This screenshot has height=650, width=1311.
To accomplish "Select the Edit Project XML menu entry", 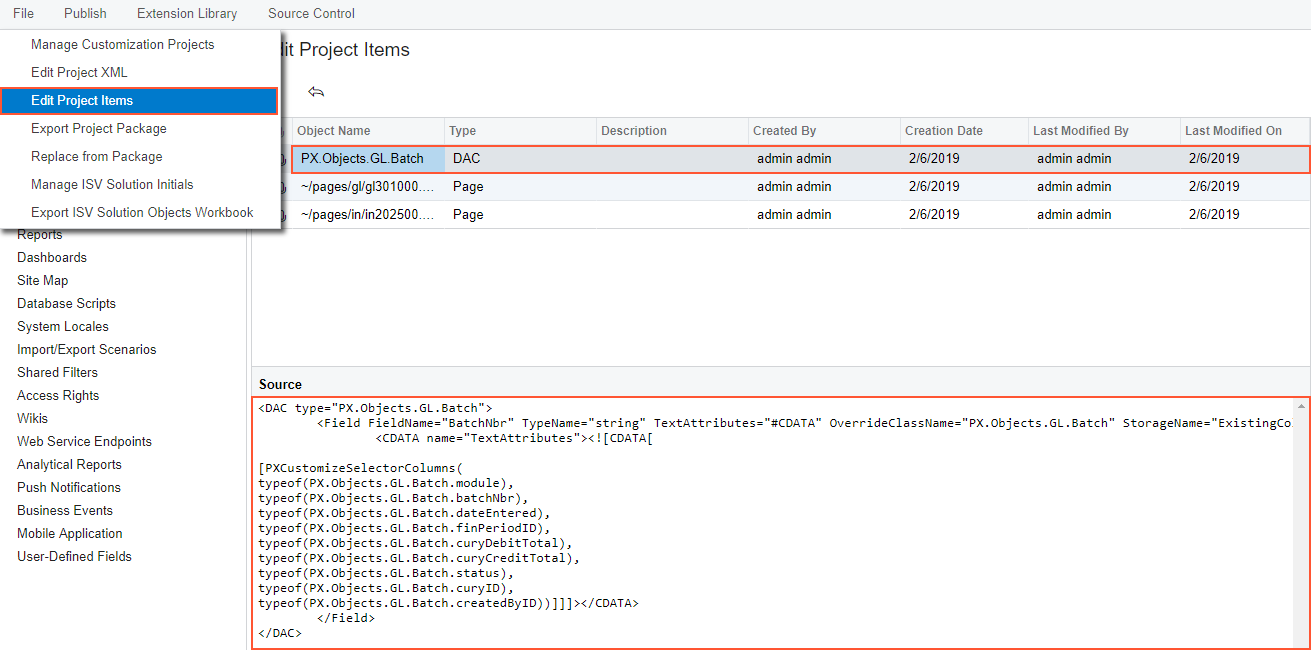I will [79, 73].
